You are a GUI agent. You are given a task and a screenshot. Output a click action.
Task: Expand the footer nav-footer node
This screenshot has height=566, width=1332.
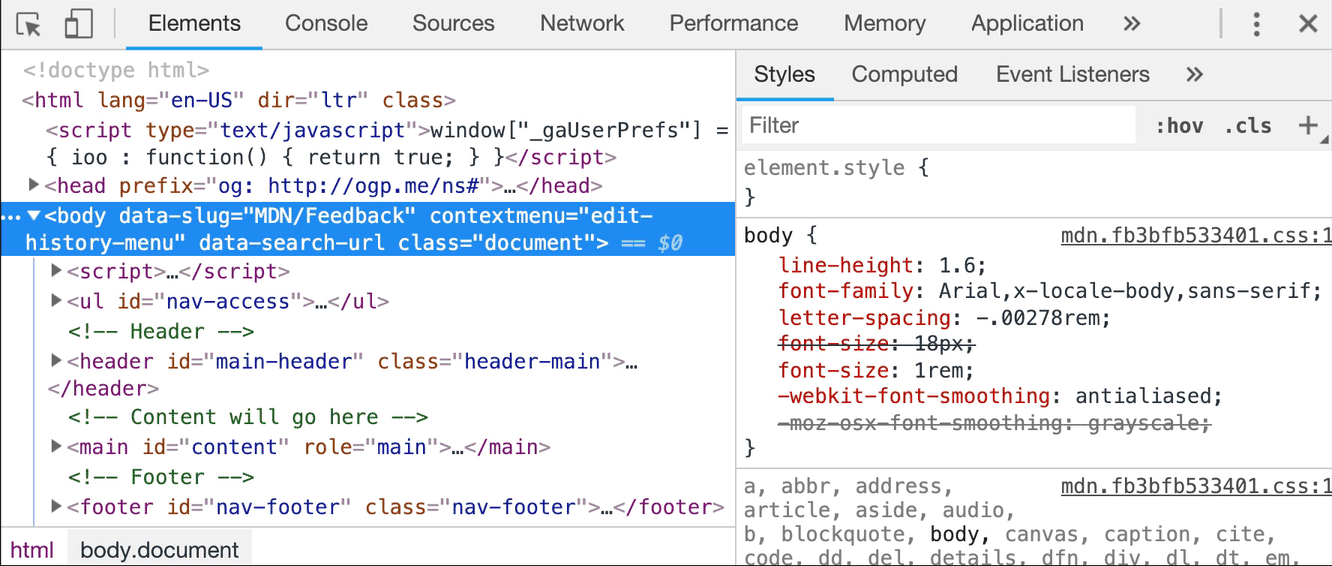(x=57, y=507)
